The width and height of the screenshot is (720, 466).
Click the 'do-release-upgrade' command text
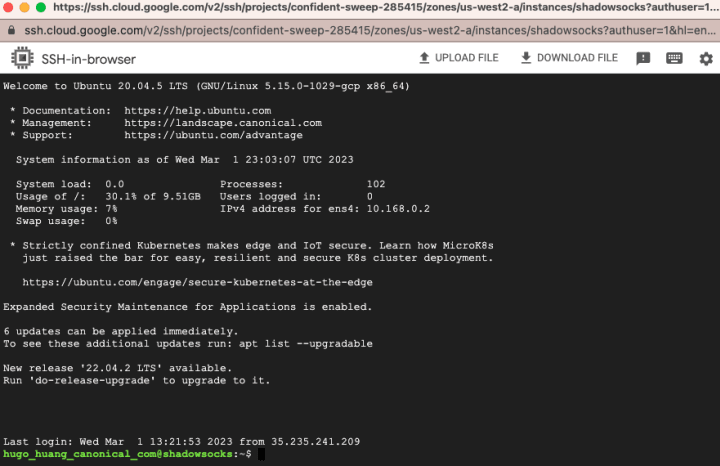click(92, 381)
